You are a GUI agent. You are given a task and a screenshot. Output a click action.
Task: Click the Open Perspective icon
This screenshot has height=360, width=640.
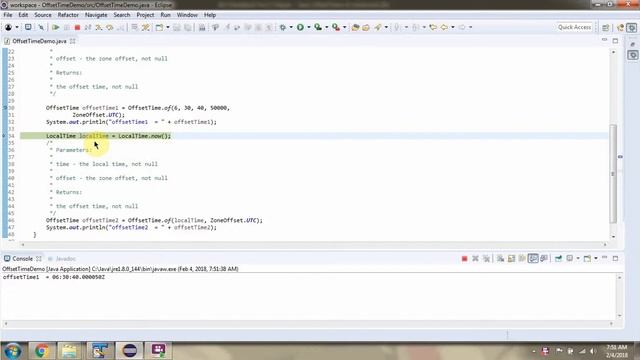606,27
